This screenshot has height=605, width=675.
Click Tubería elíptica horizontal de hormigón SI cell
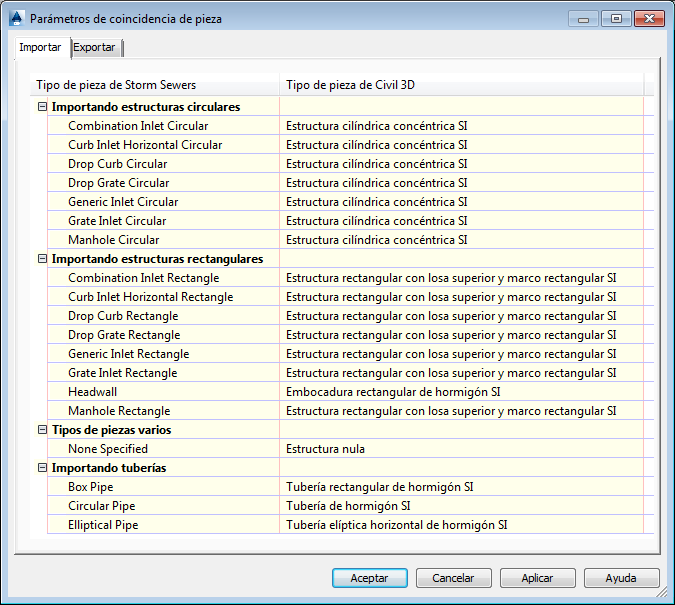(x=461, y=524)
